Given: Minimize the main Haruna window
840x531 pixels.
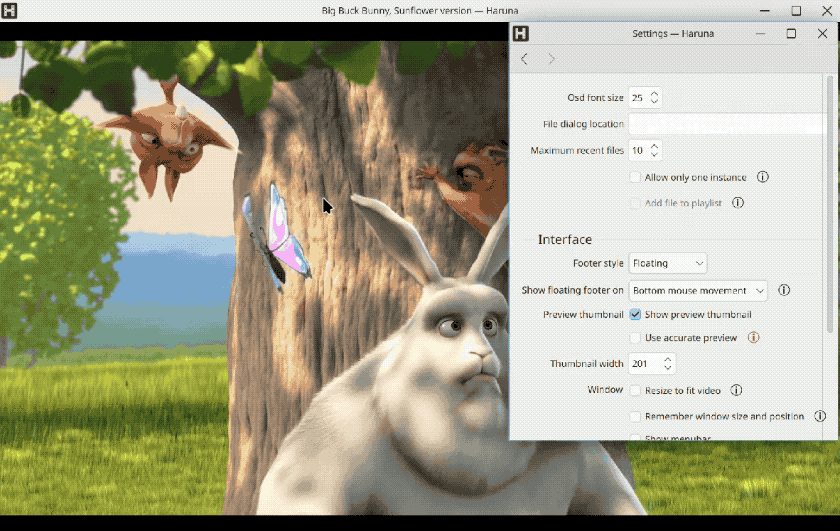Looking at the screenshot, I should [765, 11].
